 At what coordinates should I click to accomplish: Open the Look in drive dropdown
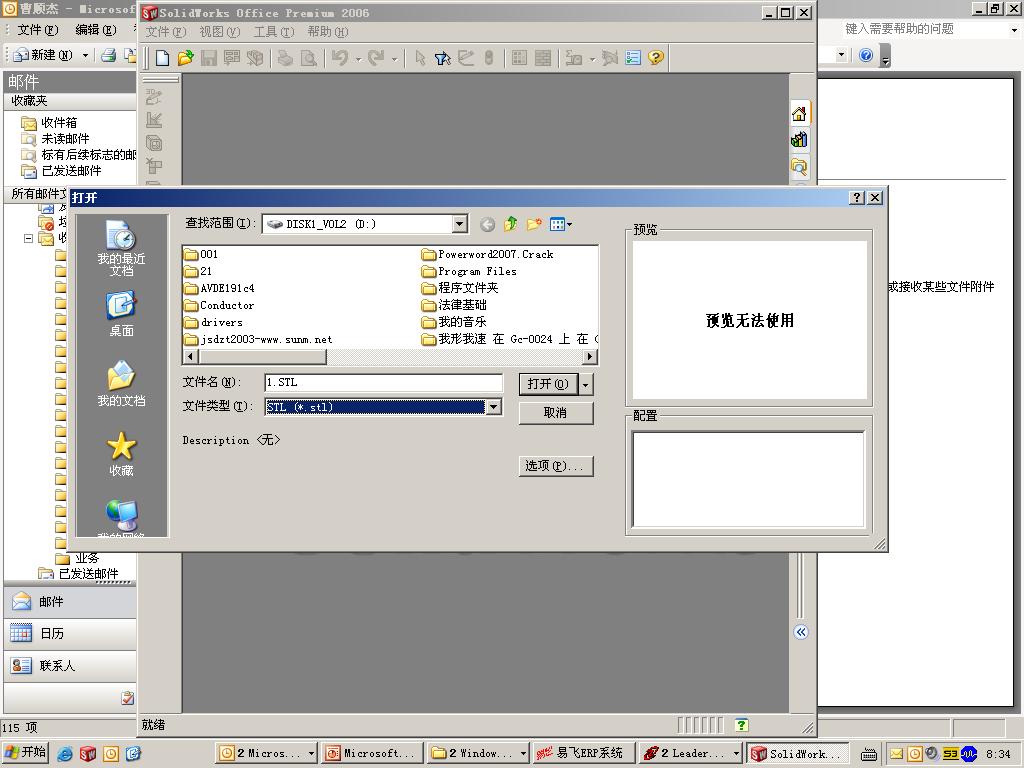(x=460, y=224)
